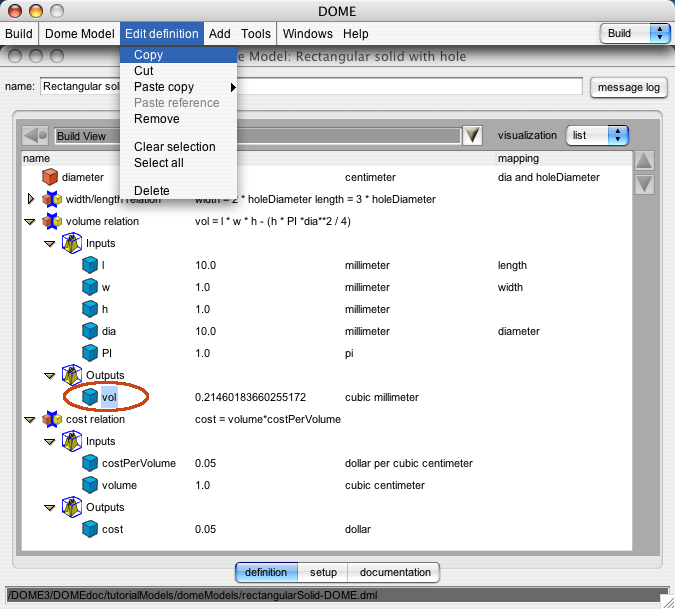
Task: Click the cost relation equation text
Action: [x=268, y=419]
